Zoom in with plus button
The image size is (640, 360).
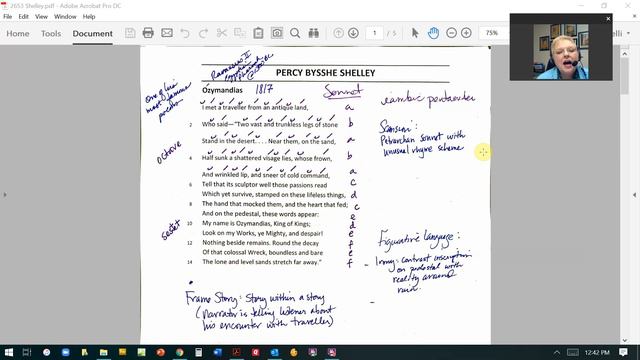[466, 33]
